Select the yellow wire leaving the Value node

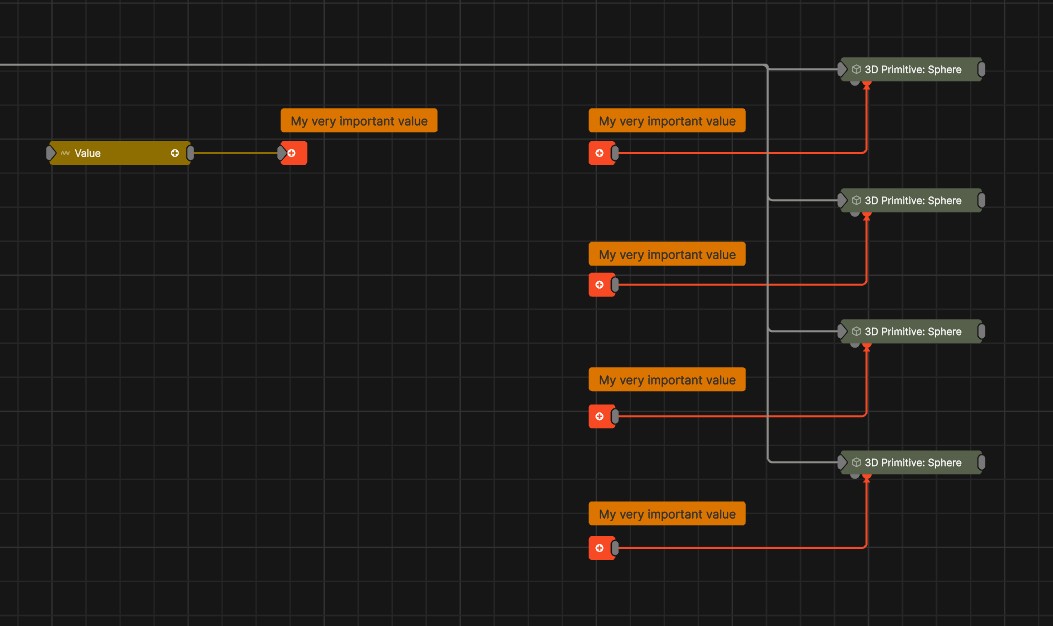pos(235,153)
